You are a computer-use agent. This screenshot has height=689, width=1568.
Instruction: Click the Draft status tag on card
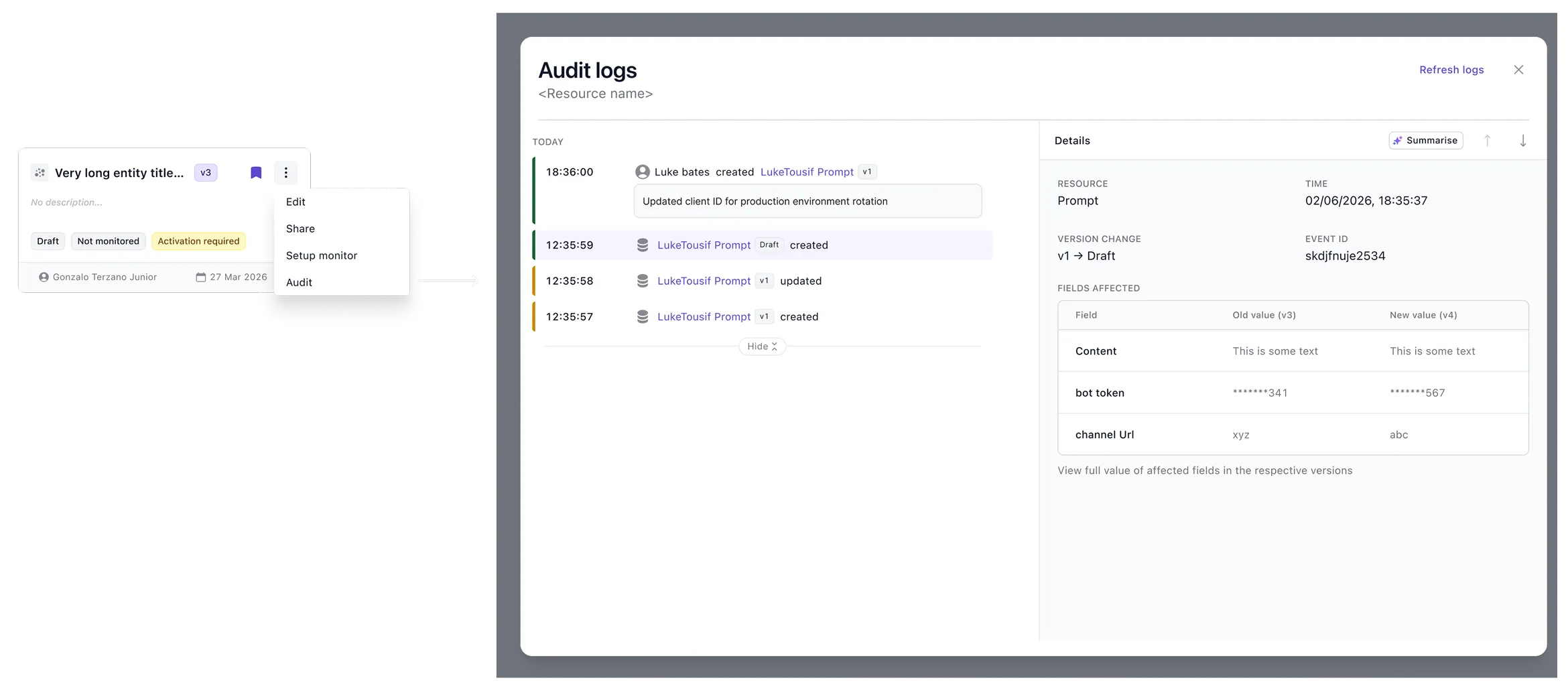click(48, 241)
